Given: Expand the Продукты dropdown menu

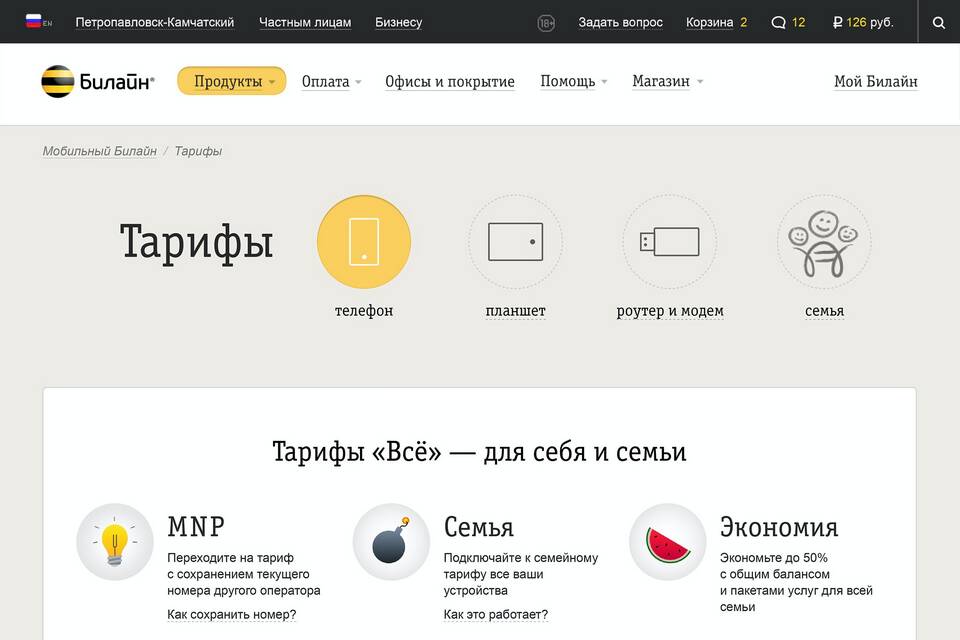Looking at the screenshot, I should click(232, 81).
